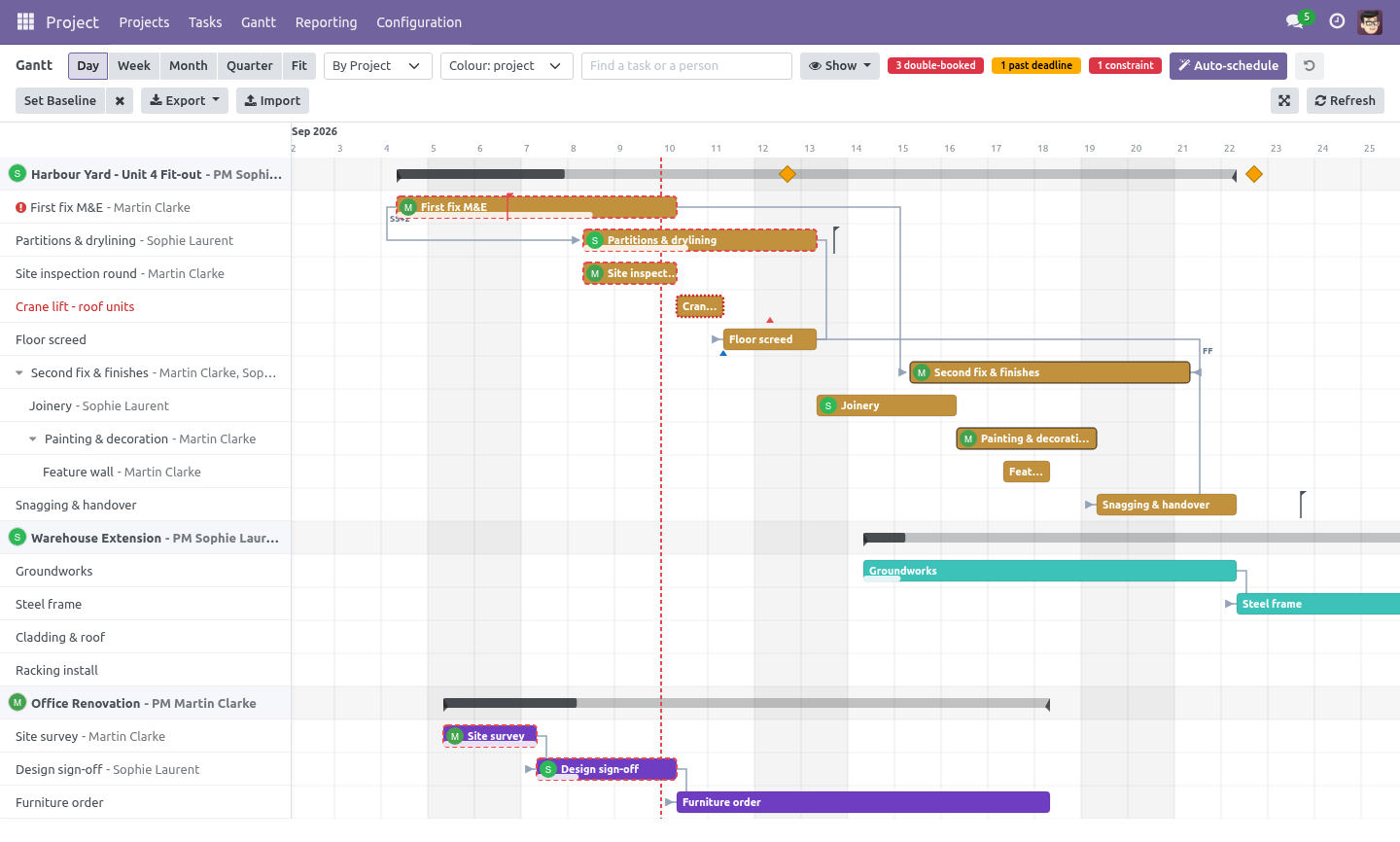Click the Warehouse Extension project avatar icon
The width and height of the screenshot is (1400, 842).
pyautogui.click(x=17, y=537)
